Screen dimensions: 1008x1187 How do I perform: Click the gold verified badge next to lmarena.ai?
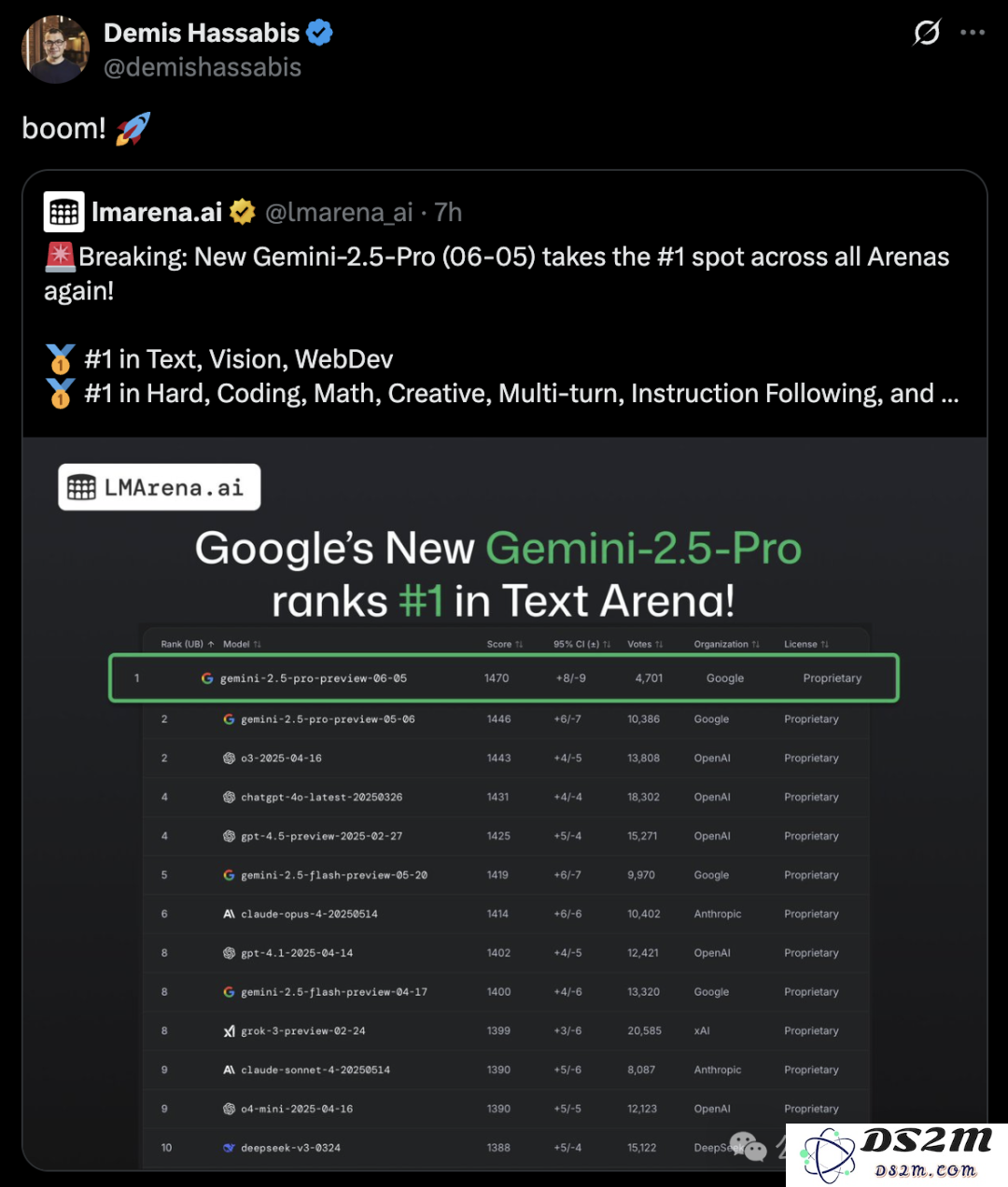coord(243,212)
